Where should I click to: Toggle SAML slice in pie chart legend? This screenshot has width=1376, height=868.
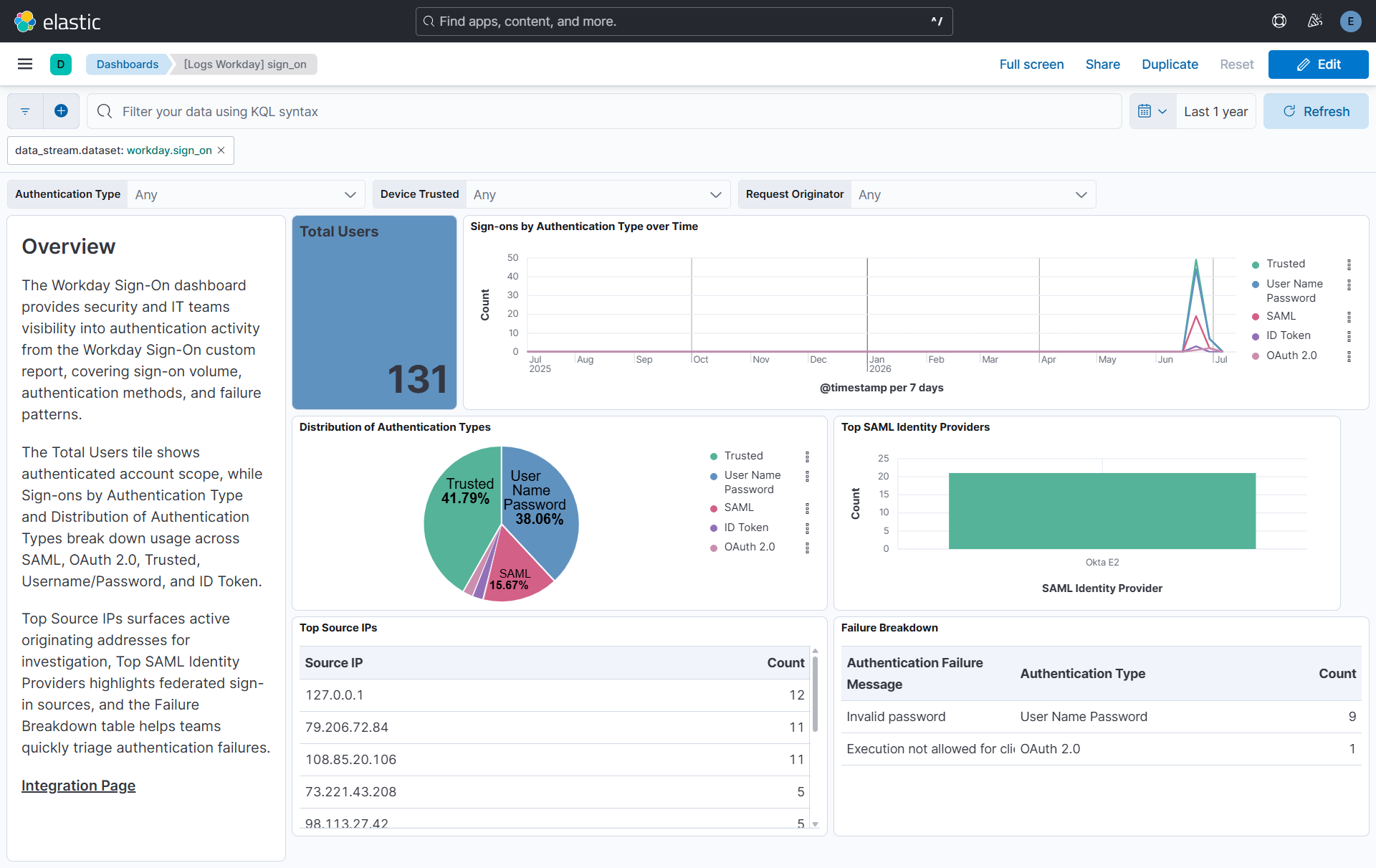[x=739, y=507]
